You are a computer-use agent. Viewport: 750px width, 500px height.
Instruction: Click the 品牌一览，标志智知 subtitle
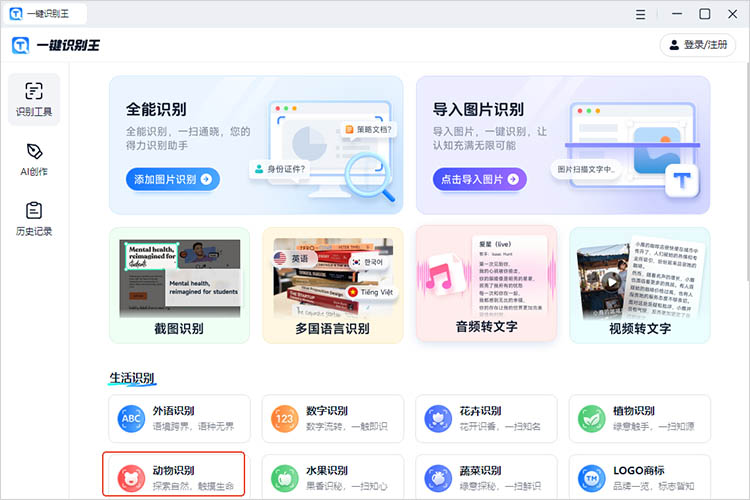653,486
